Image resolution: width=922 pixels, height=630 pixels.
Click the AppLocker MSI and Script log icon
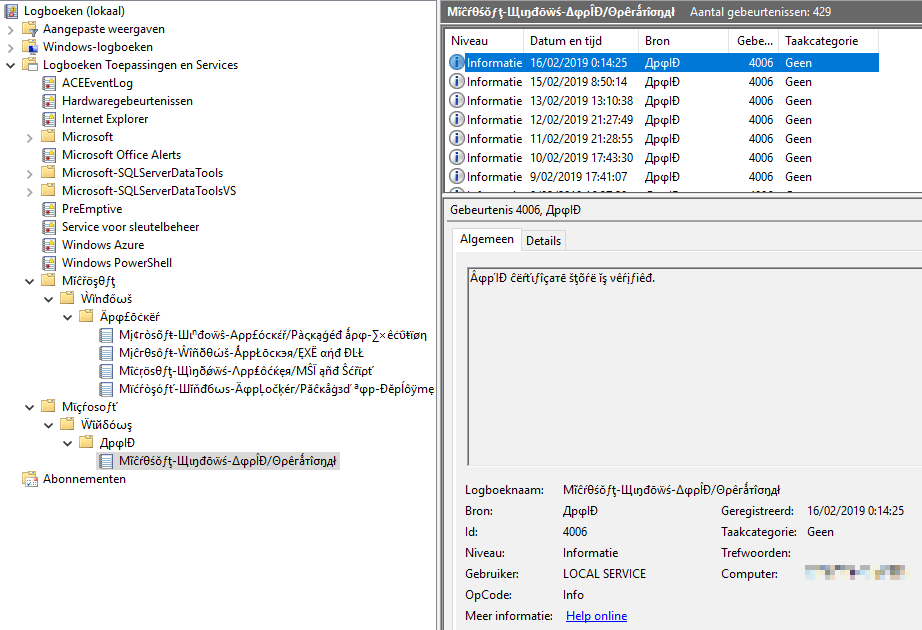(x=106, y=371)
